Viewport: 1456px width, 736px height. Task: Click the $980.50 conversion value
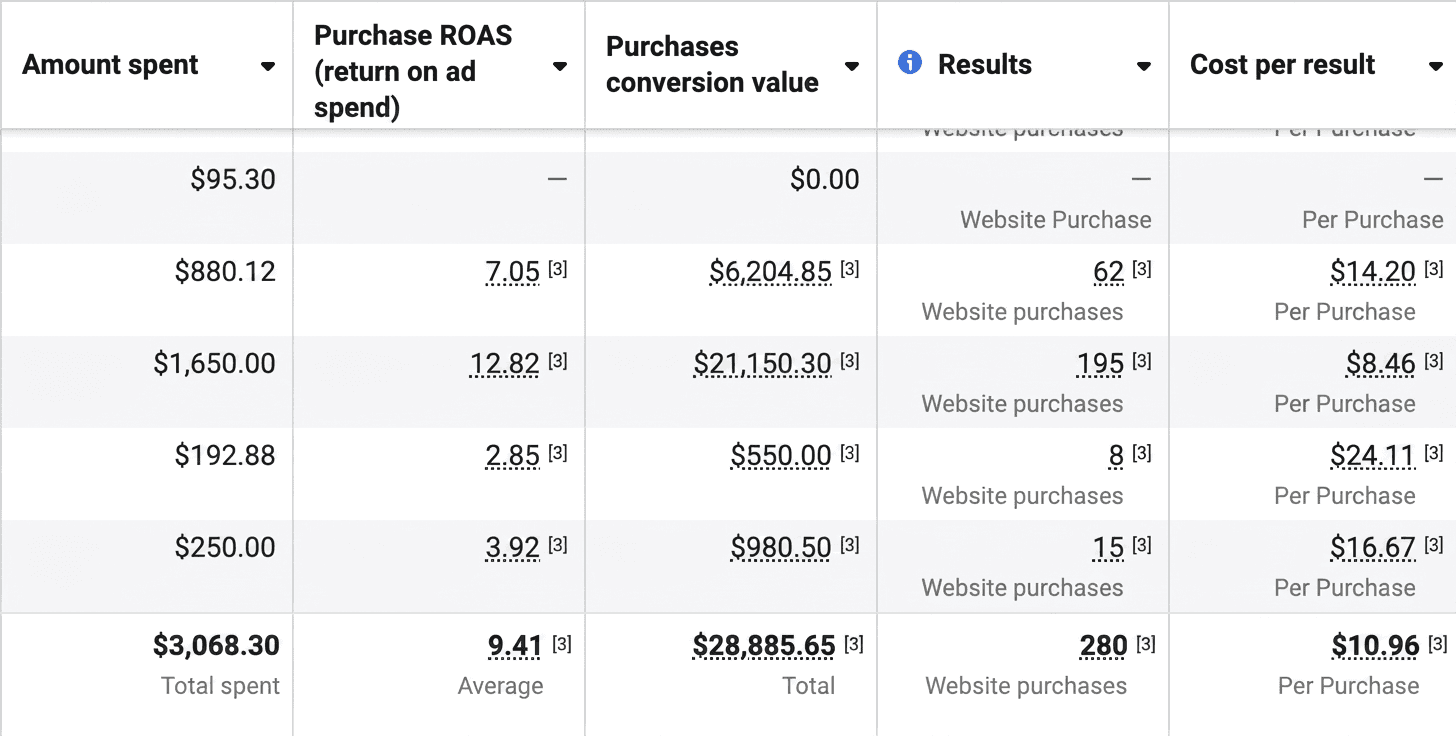coord(781,548)
